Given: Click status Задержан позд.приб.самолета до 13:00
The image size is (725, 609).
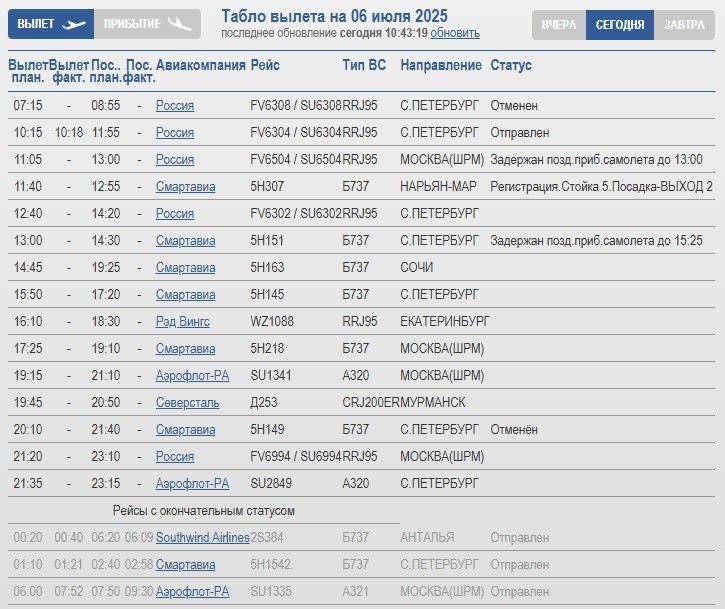Looking at the screenshot, I should pyautogui.click(x=596, y=160).
